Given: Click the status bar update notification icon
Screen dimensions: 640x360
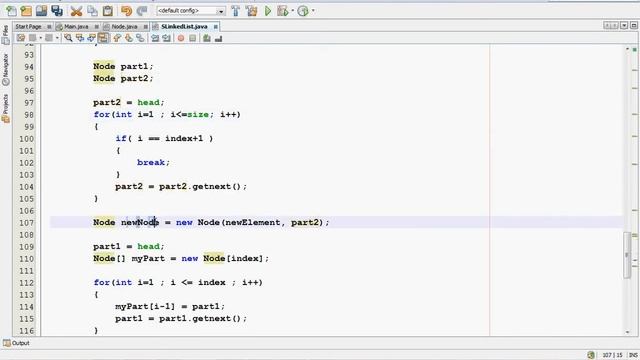Looking at the screenshot, I should pyautogui.click(x=591, y=355).
